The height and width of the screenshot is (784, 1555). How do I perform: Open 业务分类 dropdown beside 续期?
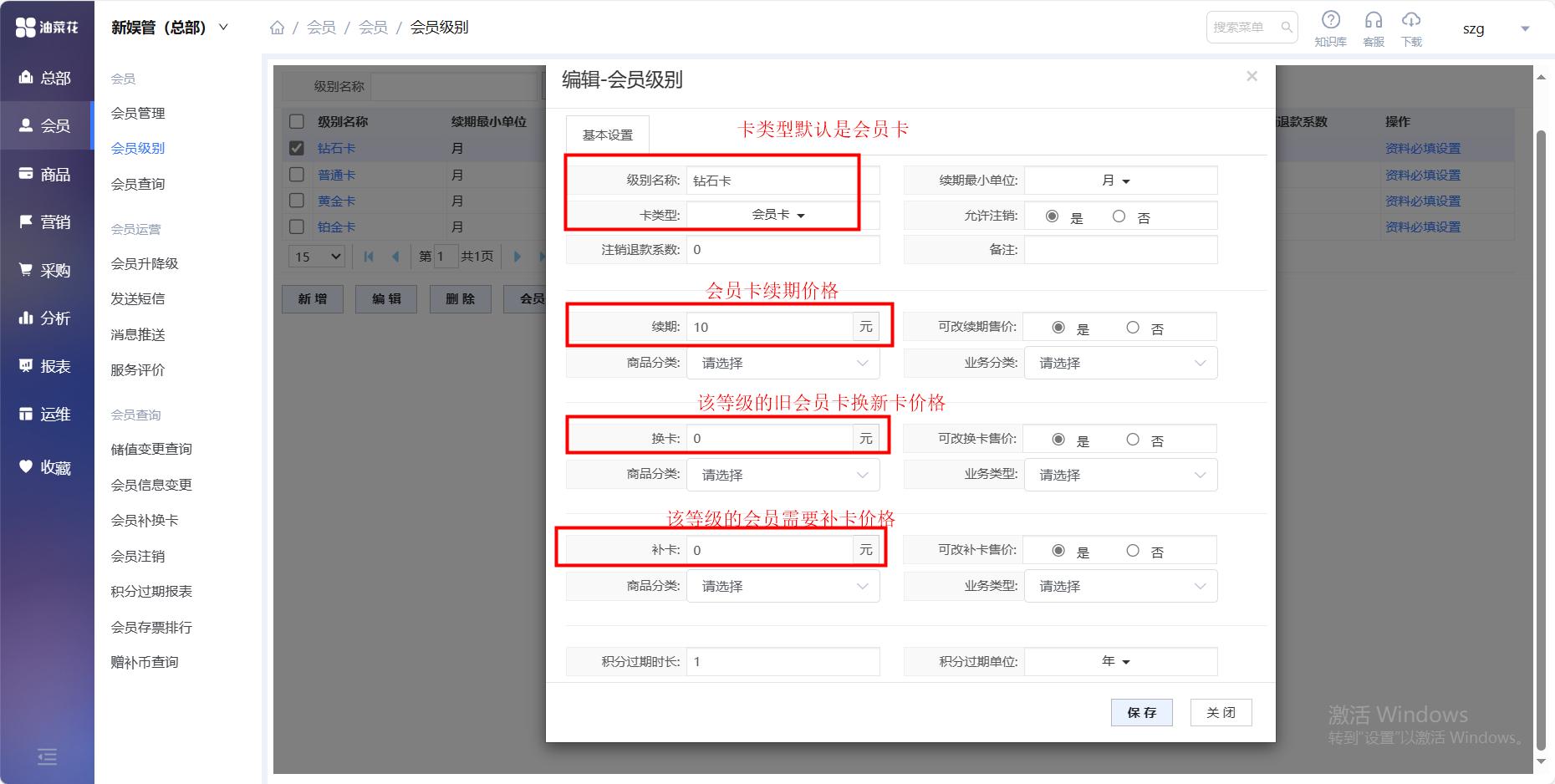(x=1120, y=363)
